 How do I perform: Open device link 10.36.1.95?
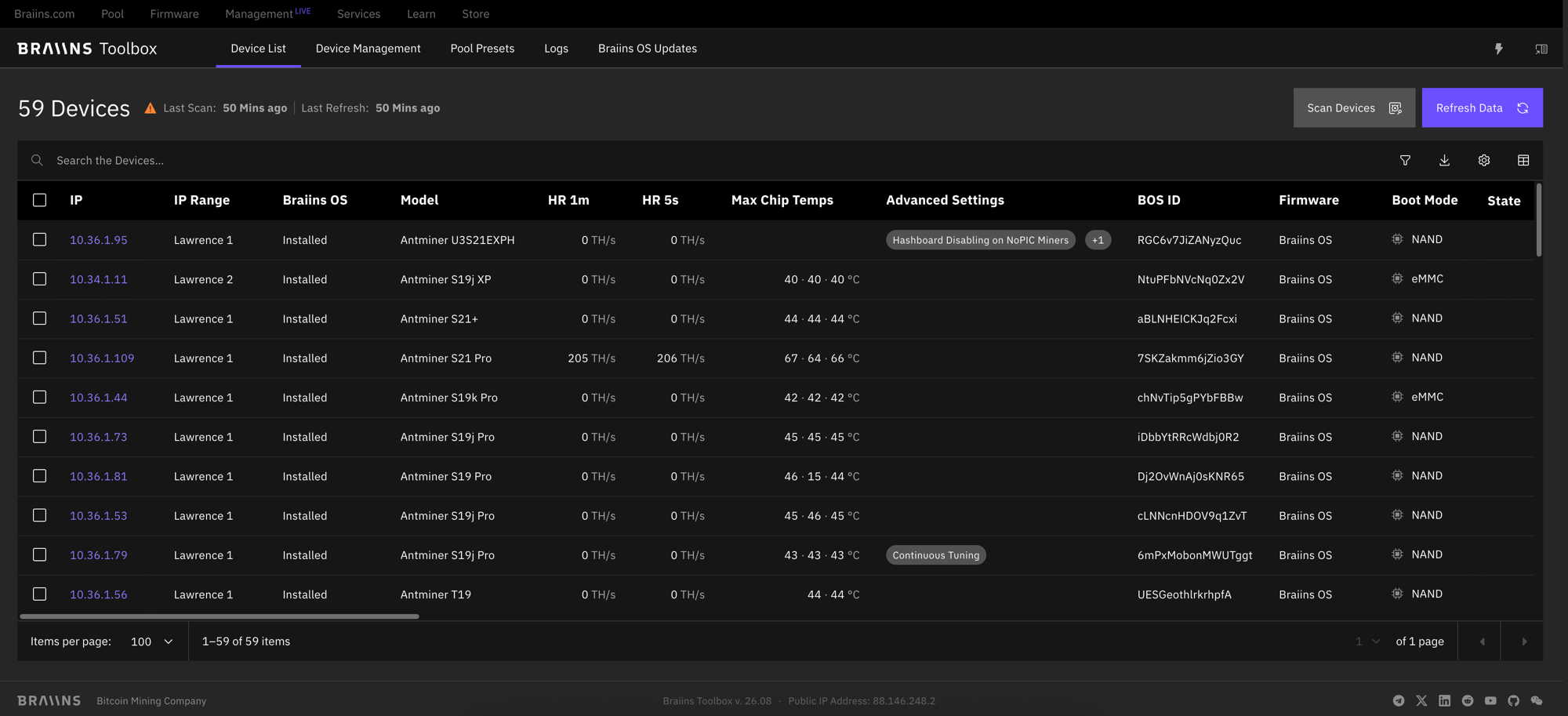point(98,240)
